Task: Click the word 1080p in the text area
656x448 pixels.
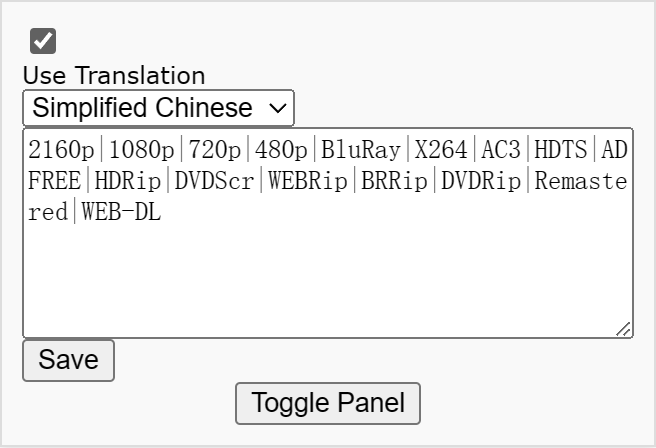Action: pos(141,150)
